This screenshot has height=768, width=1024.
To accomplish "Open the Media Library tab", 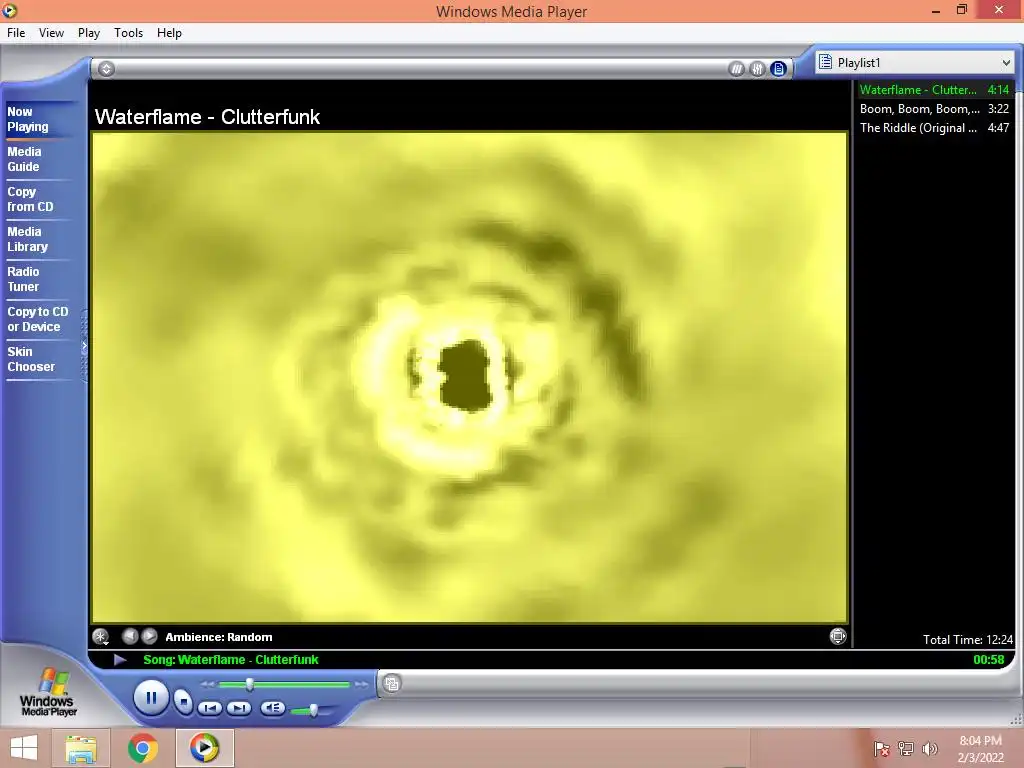I will (37, 239).
